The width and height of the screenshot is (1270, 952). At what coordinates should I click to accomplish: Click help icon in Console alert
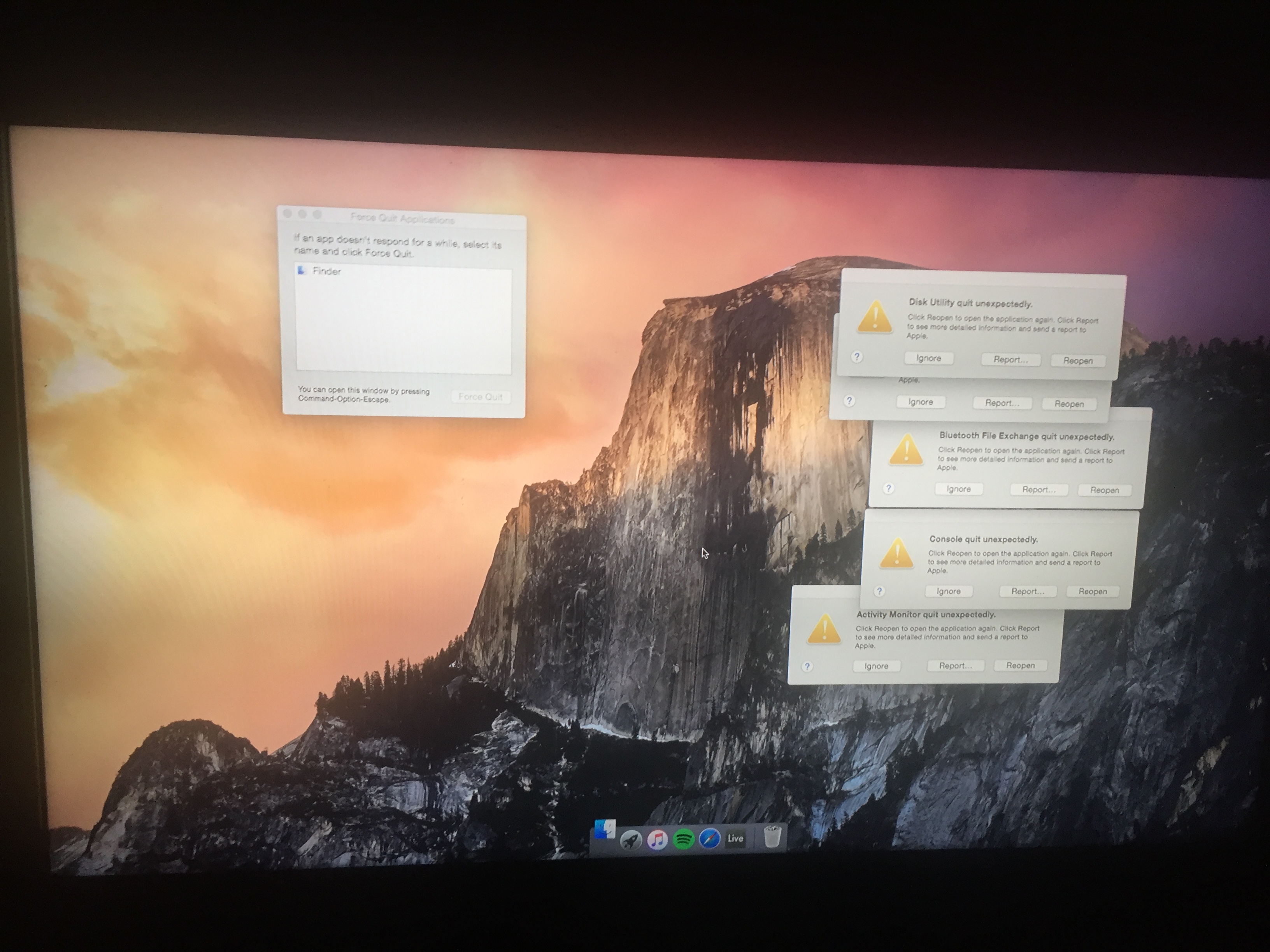pyautogui.click(x=879, y=591)
